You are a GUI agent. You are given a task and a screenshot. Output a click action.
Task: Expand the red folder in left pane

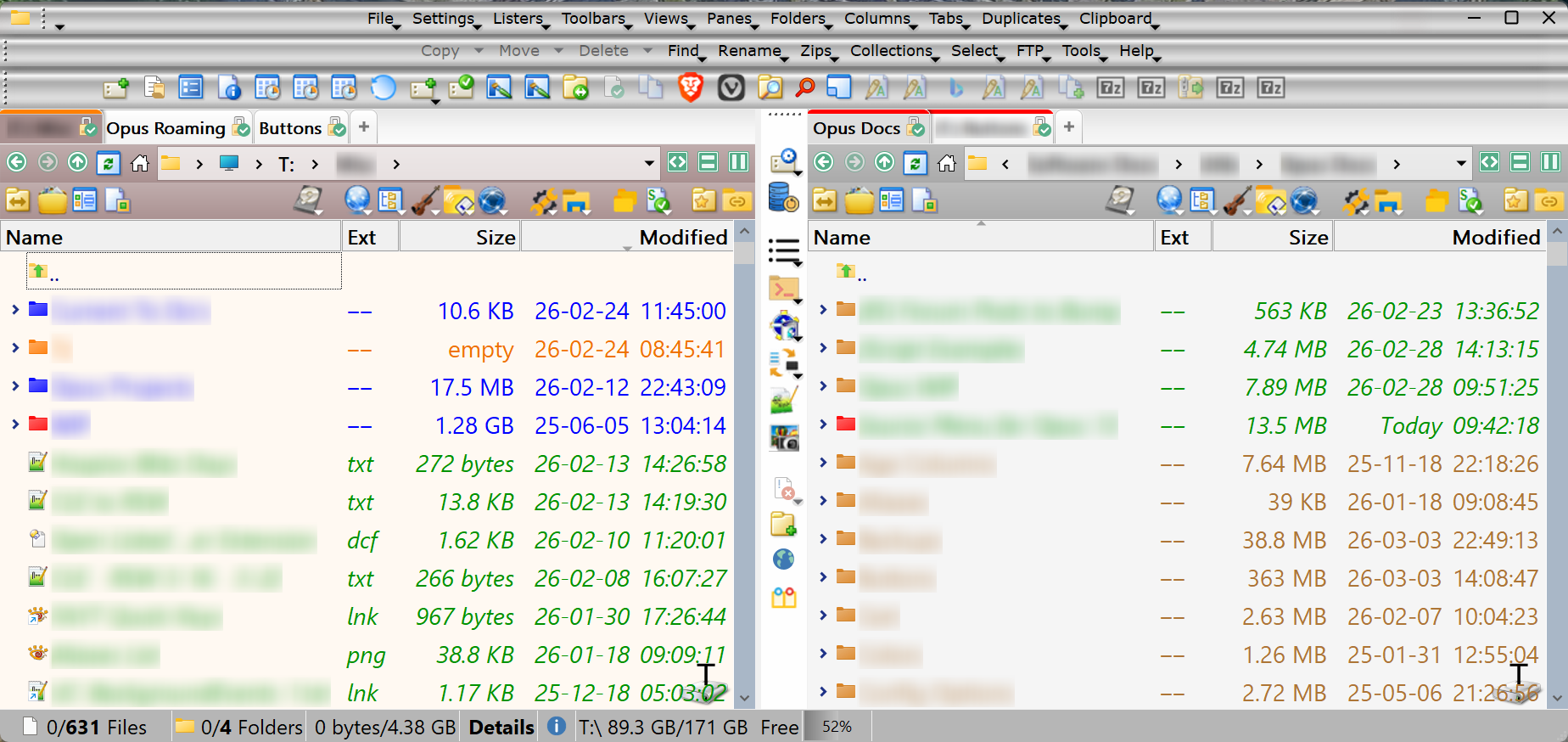[x=15, y=424]
